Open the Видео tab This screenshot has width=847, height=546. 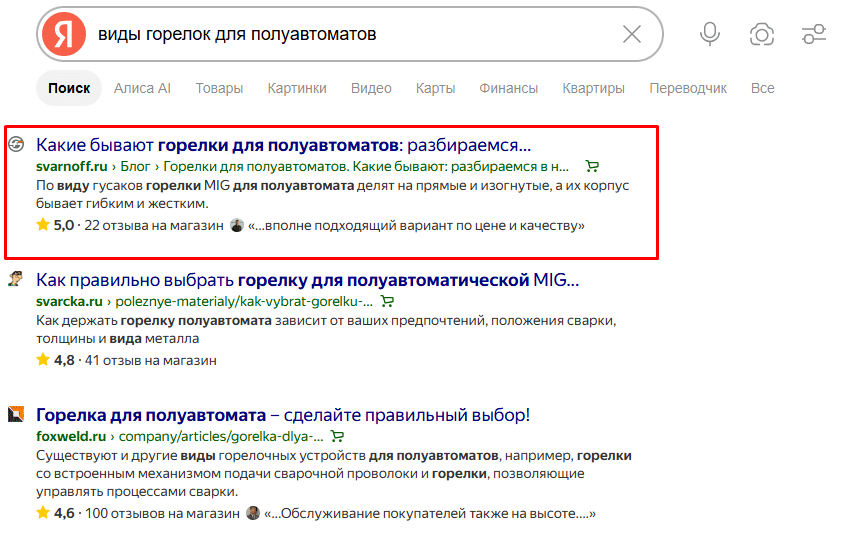pos(371,88)
